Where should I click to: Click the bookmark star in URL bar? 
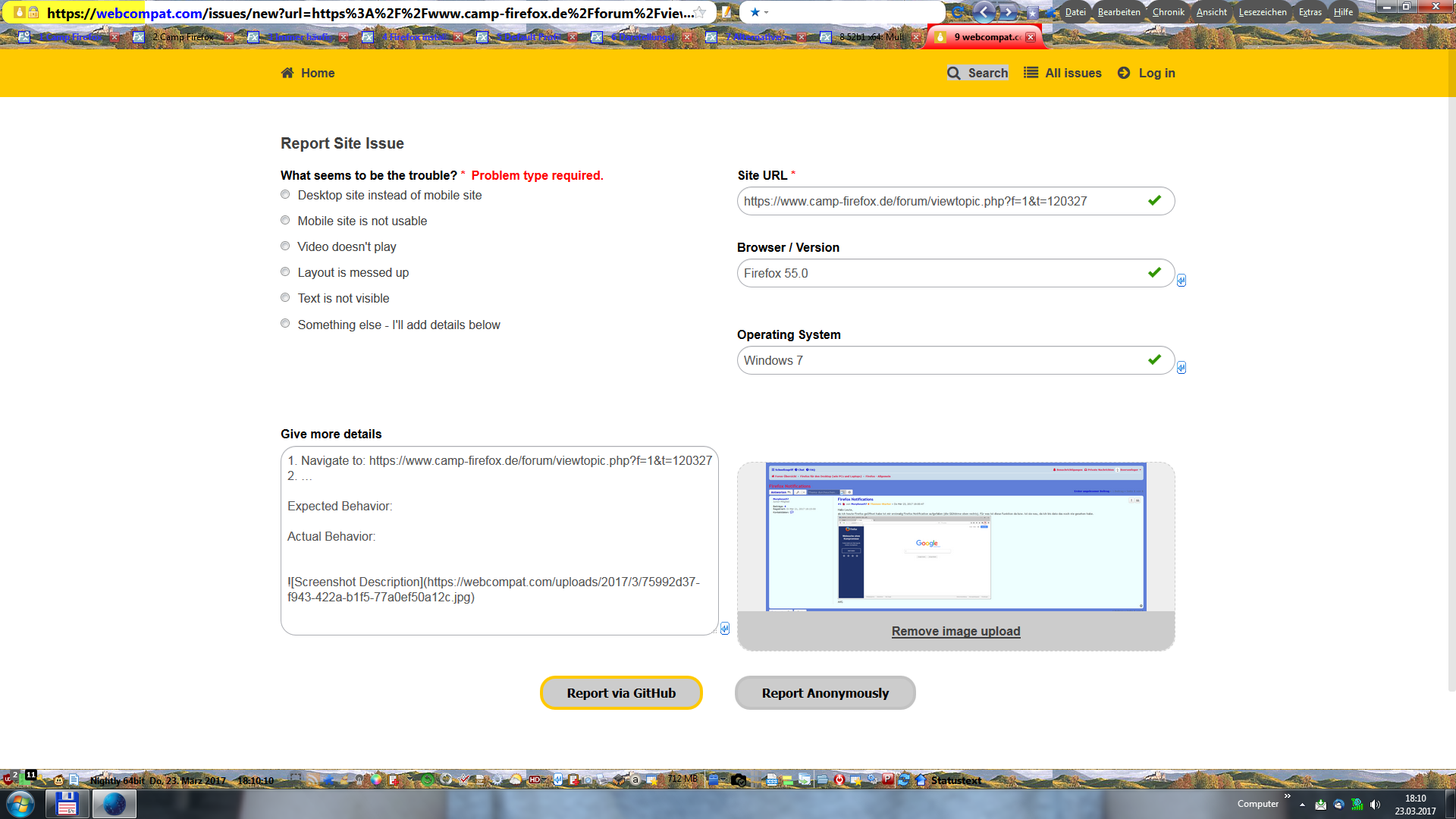(701, 12)
